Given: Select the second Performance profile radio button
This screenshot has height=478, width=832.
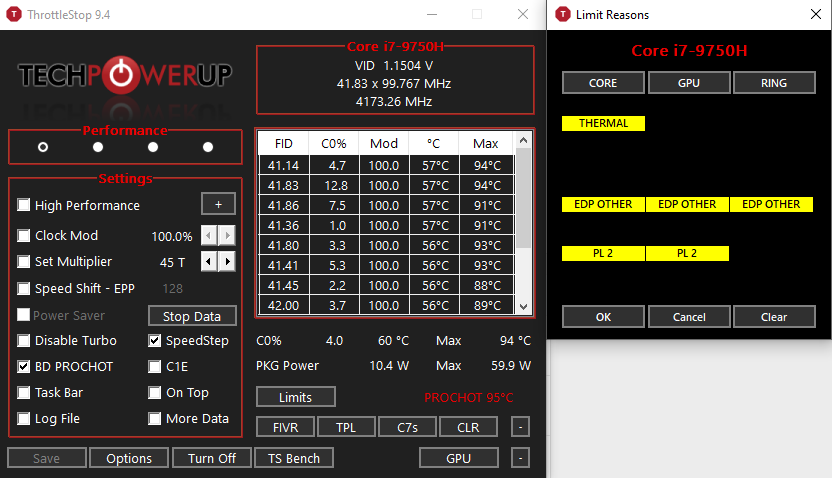Looking at the screenshot, I should click(98, 147).
